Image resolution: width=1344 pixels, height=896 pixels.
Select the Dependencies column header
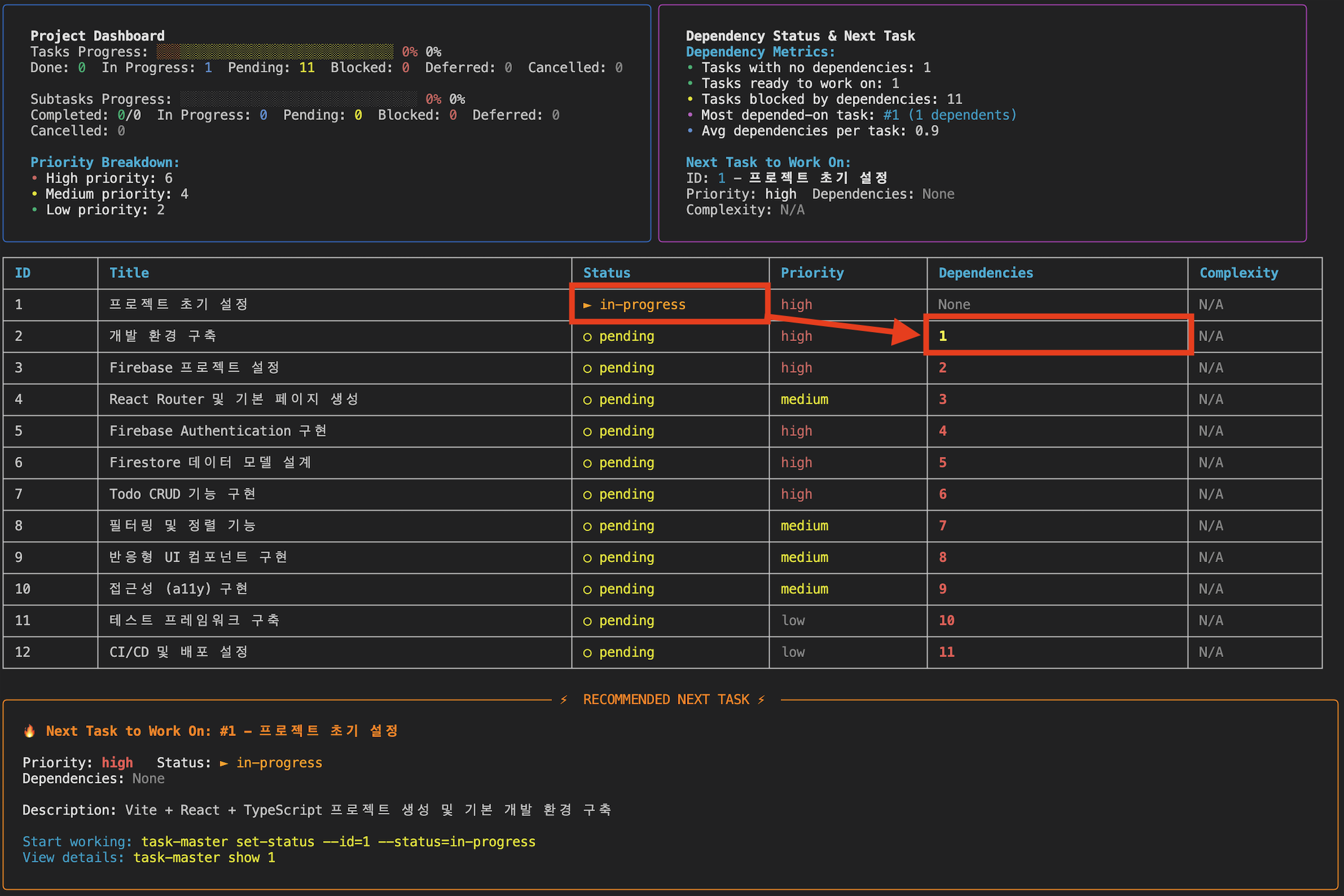pyautogui.click(x=985, y=273)
